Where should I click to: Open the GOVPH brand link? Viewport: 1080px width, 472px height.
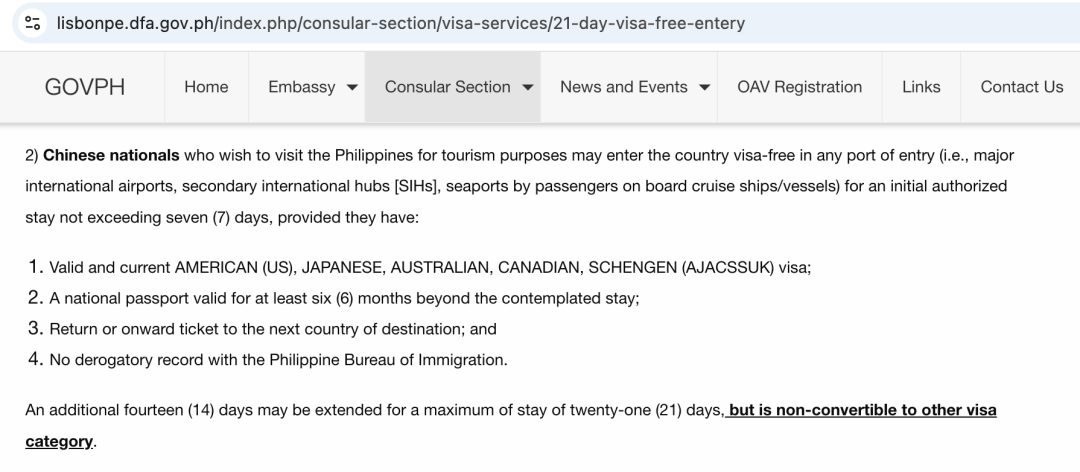click(85, 87)
